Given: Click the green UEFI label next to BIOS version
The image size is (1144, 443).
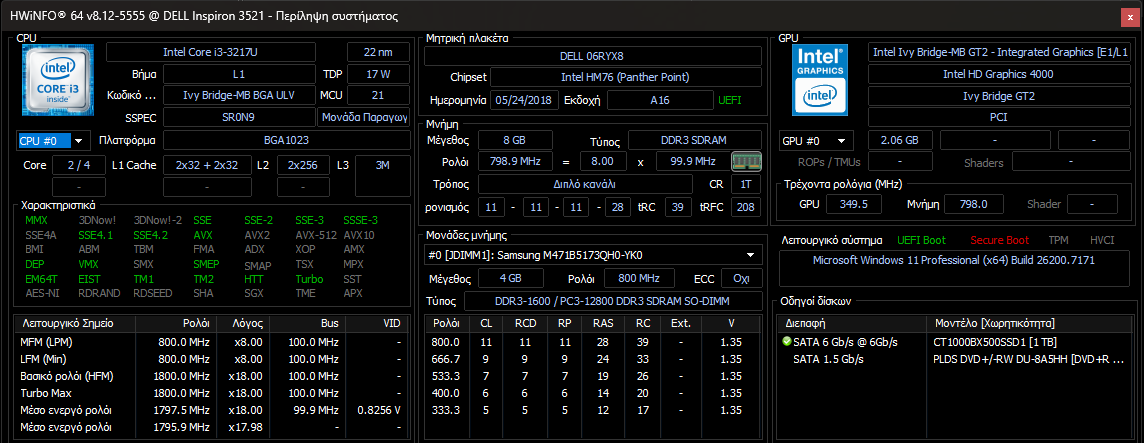Looking at the screenshot, I should pyautogui.click(x=730, y=100).
